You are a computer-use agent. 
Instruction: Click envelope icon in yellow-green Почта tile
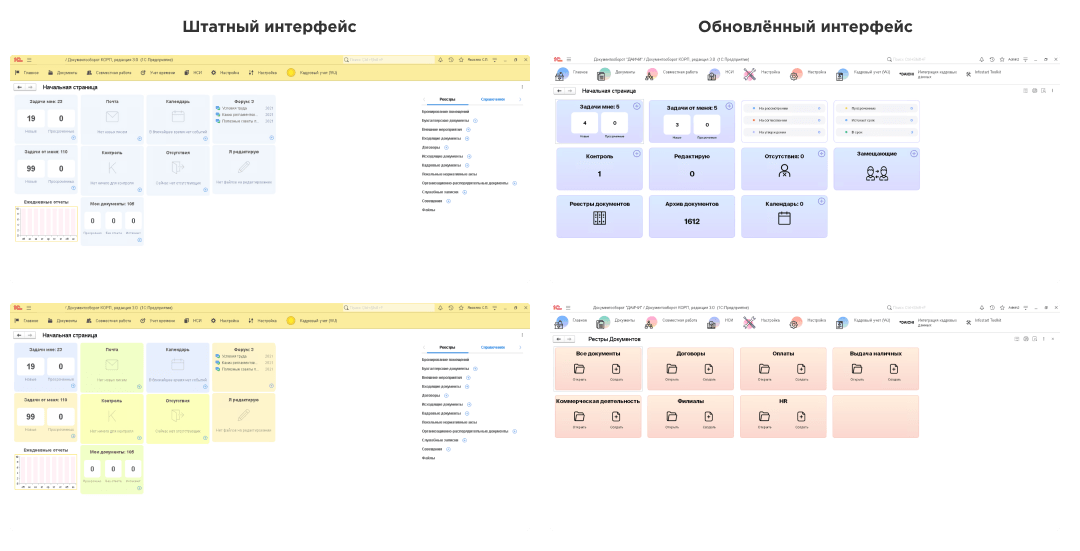(112, 365)
